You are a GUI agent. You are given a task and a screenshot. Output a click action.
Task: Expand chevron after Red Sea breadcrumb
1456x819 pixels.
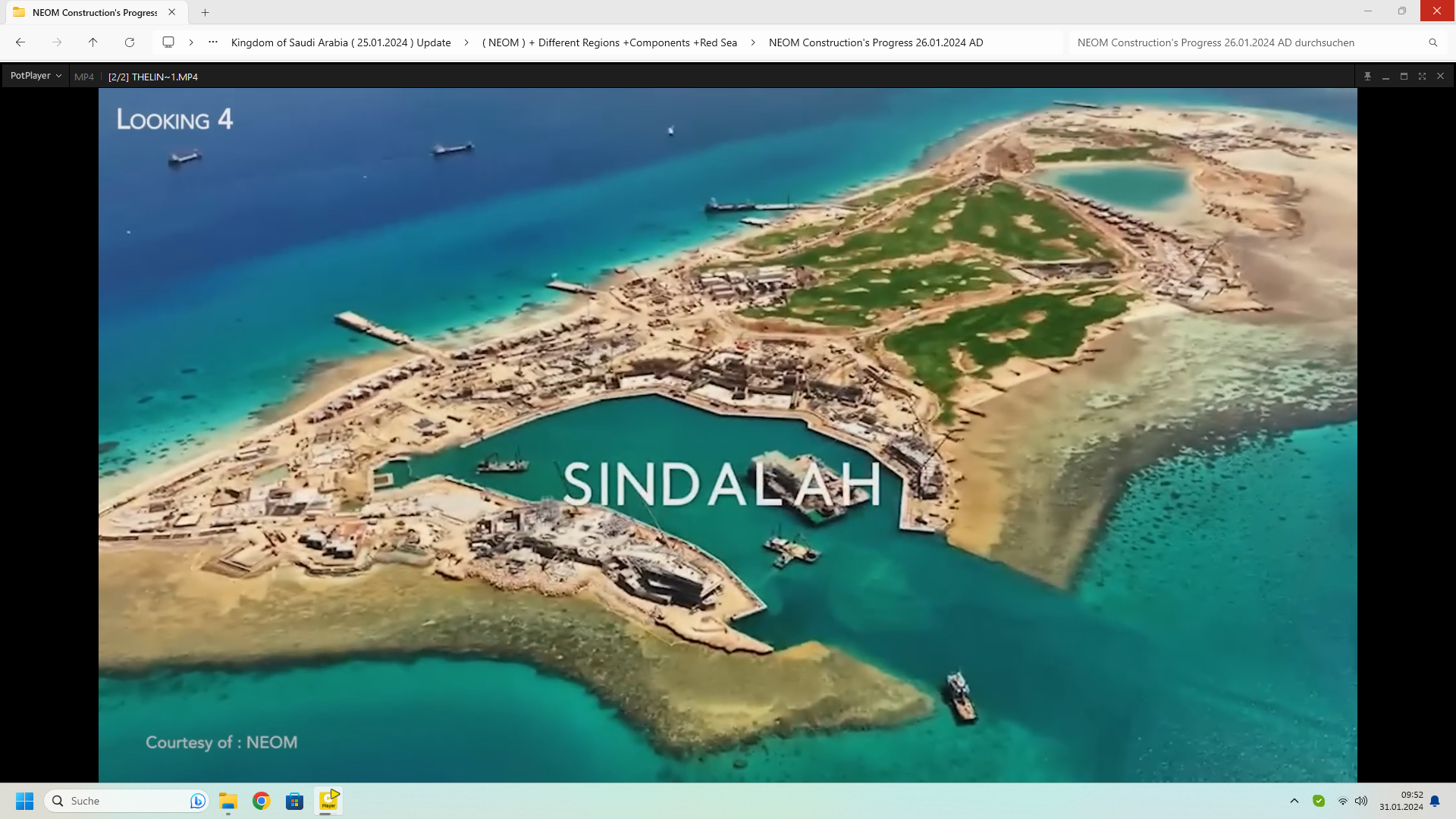[x=753, y=42]
